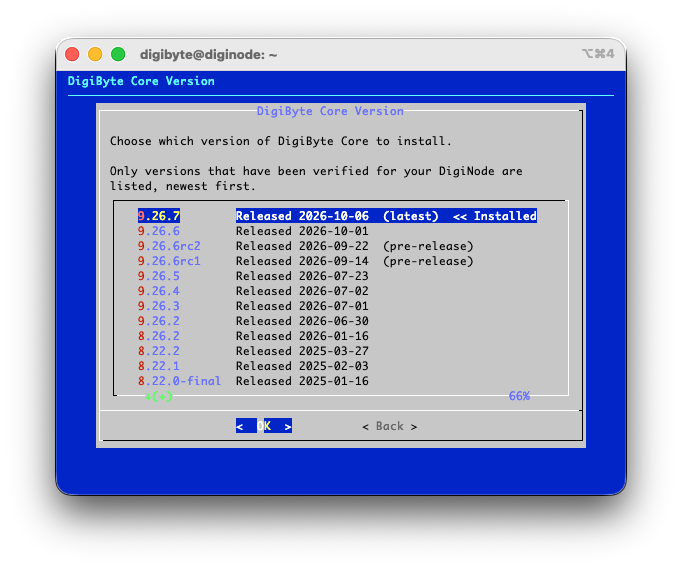Click the (latest) label on first row
The width and height of the screenshot is (682, 569).
411,216
